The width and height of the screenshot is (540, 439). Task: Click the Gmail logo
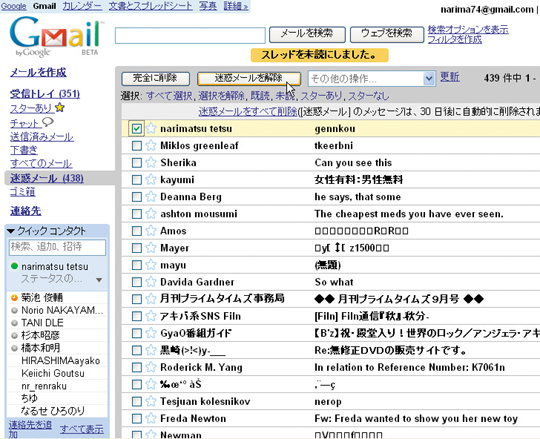56,36
